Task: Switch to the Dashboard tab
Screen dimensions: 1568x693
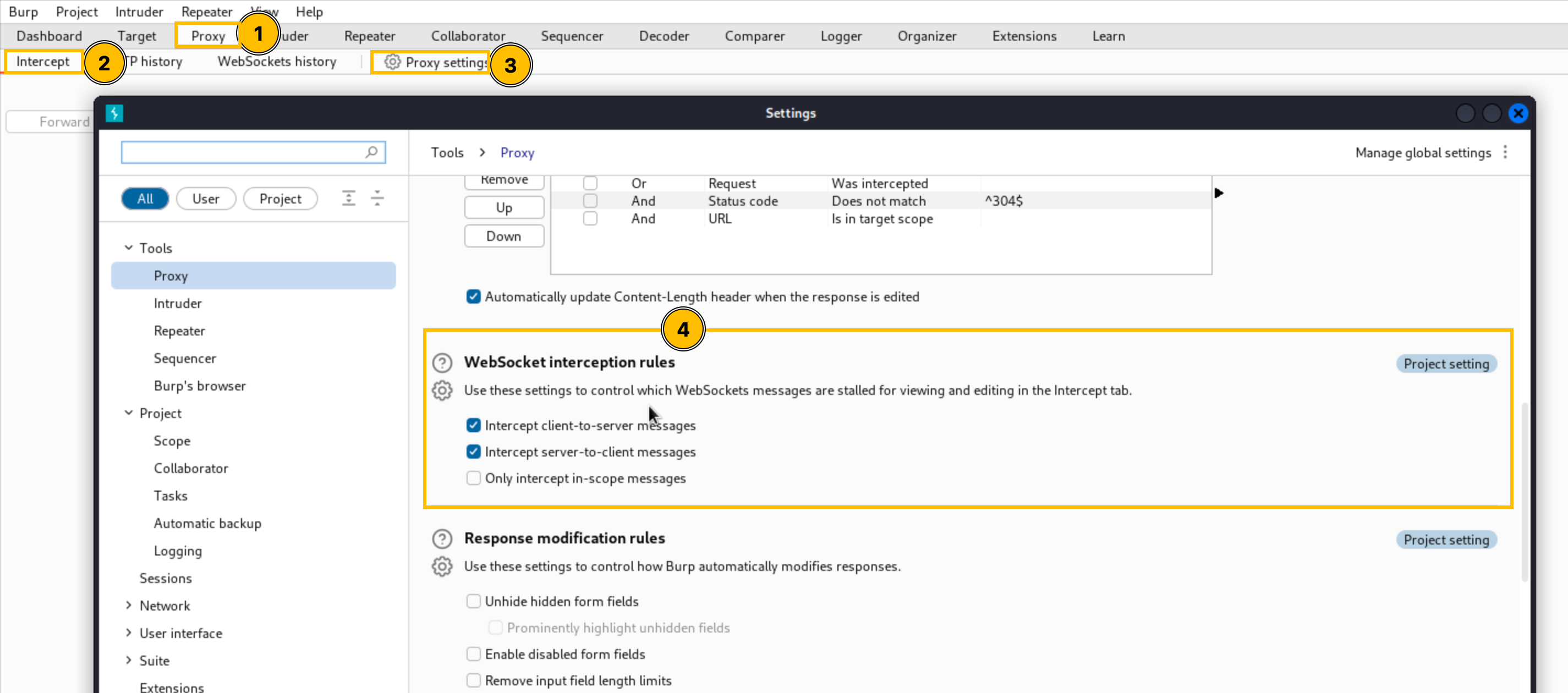Action: pyautogui.click(x=50, y=36)
